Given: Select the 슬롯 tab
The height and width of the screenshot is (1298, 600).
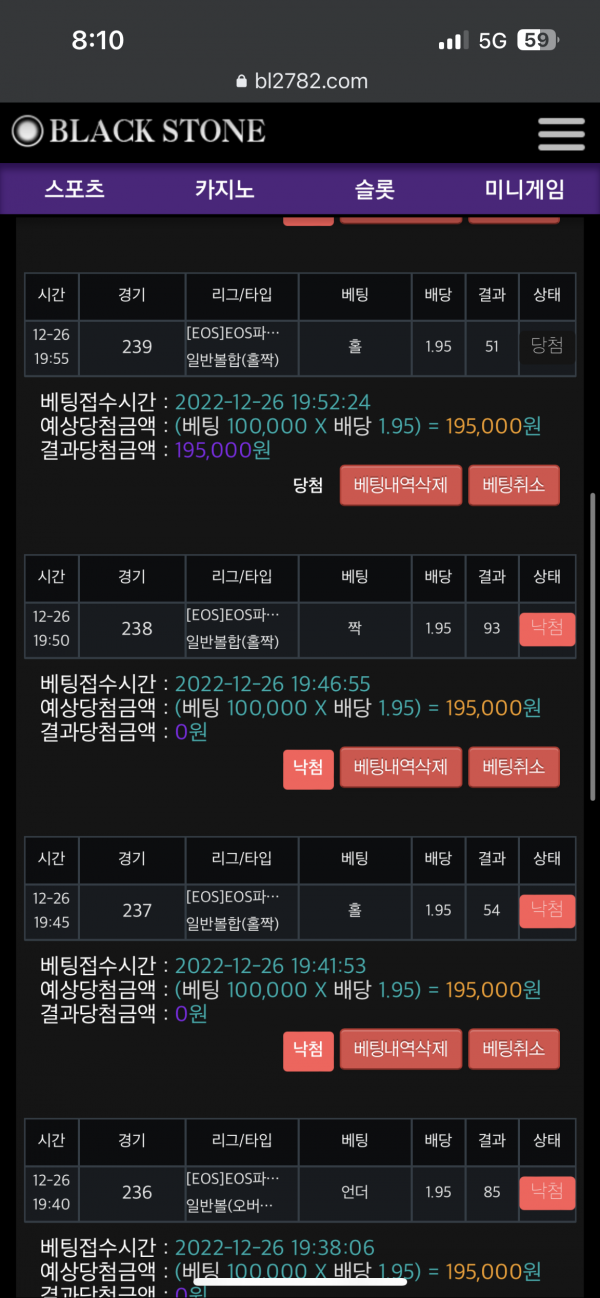Looking at the screenshot, I should click(375, 189).
